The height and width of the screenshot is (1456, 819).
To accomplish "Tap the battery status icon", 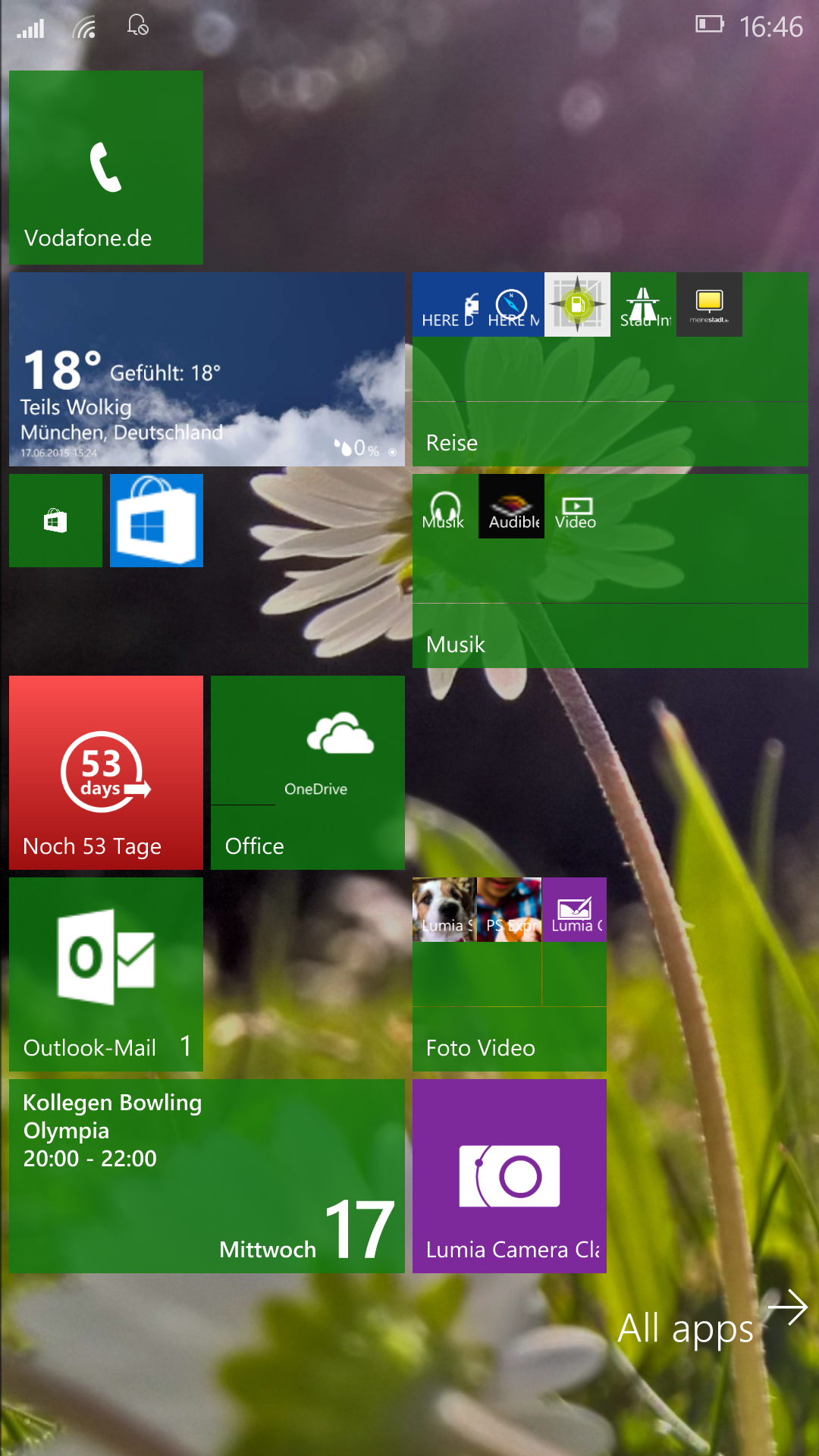I will (710, 24).
